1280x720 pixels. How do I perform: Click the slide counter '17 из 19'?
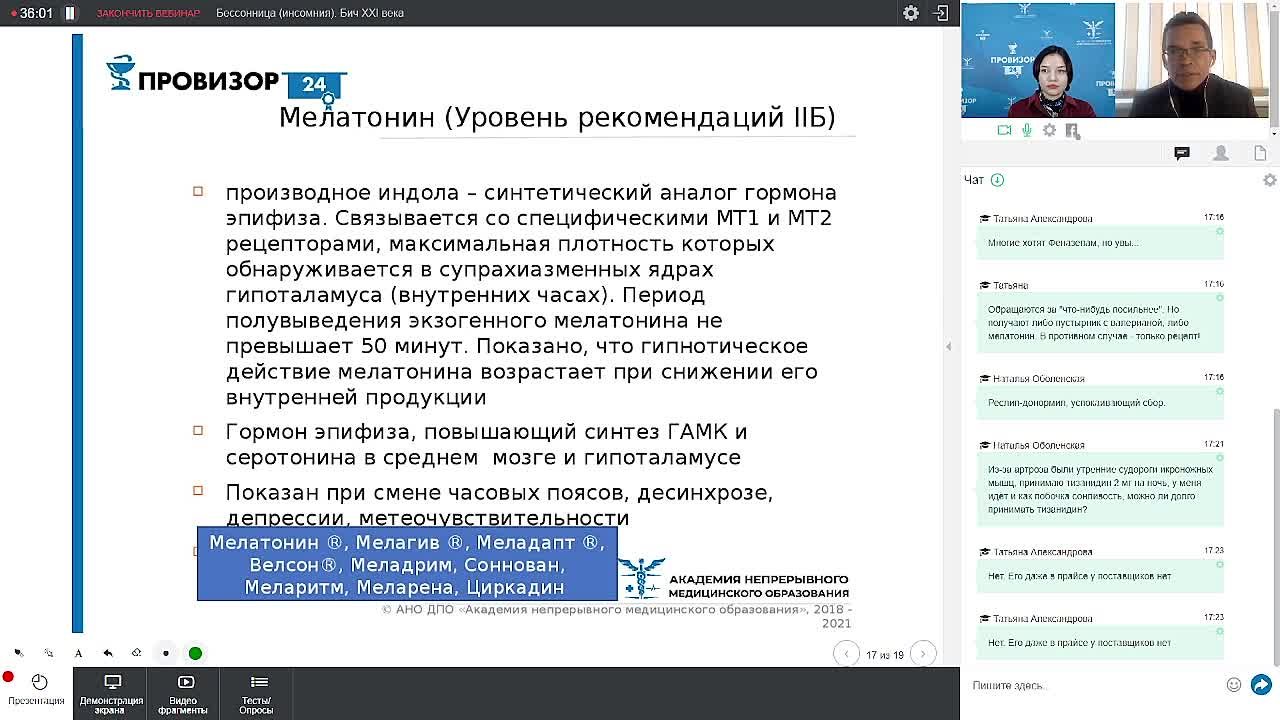tap(885, 655)
